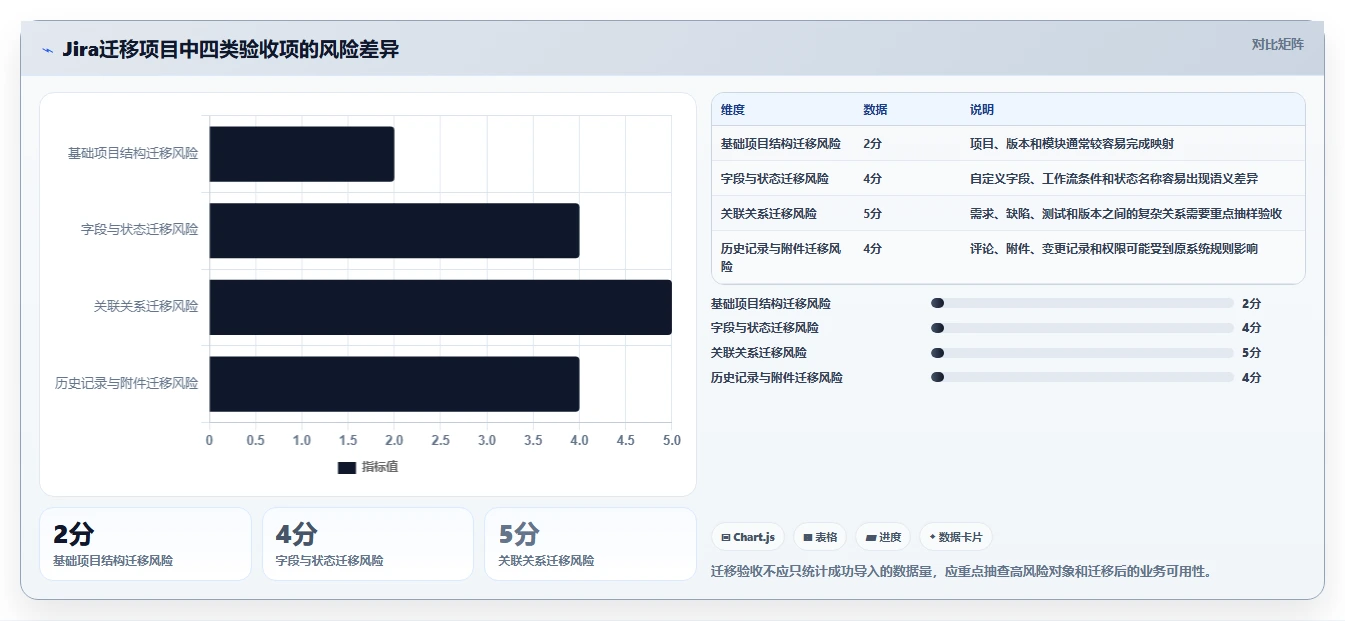This screenshot has width=1345, height=621.
Task: Select the 表格 chip
Action: (x=820, y=537)
